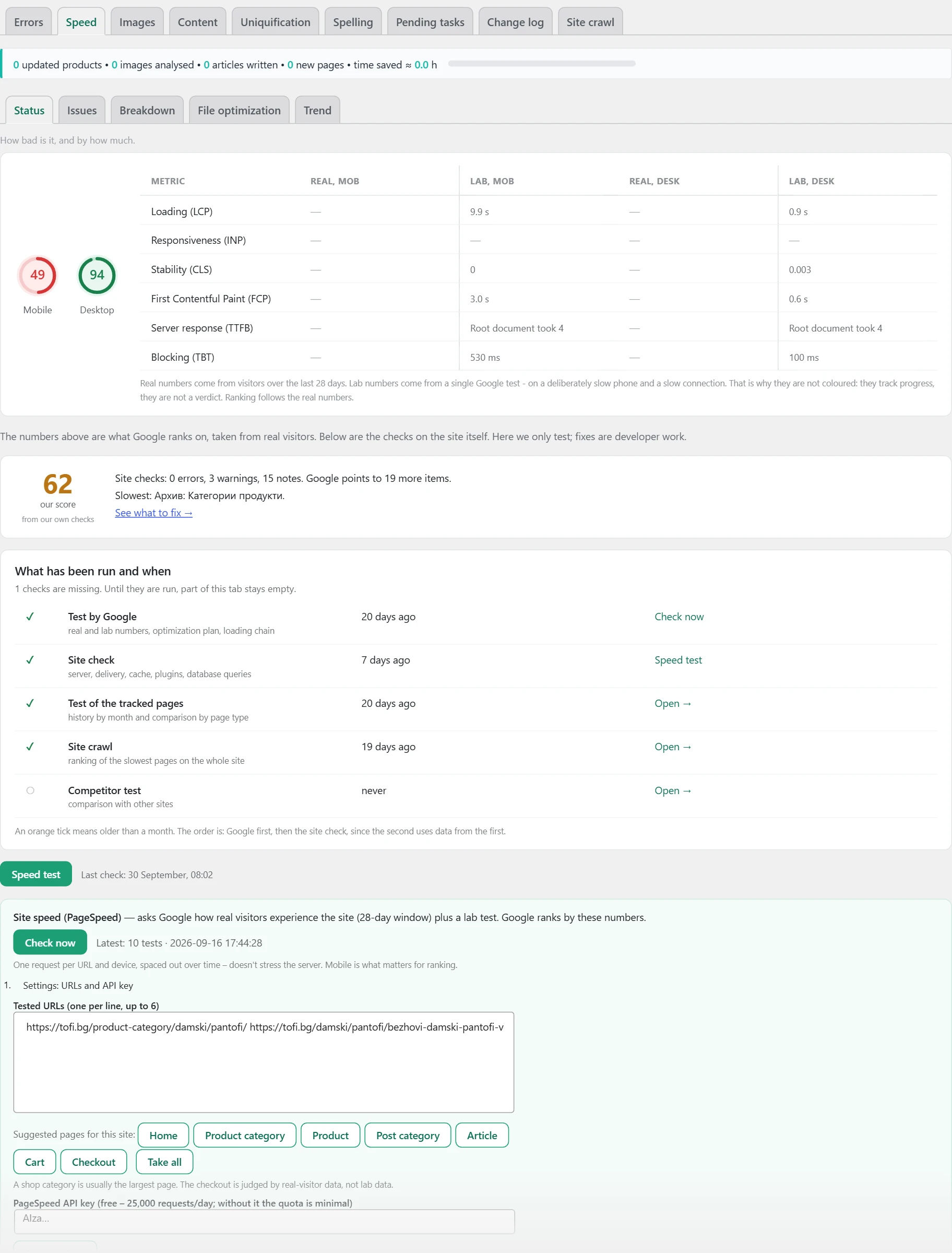Open the File optimization sub-tab

click(x=239, y=111)
